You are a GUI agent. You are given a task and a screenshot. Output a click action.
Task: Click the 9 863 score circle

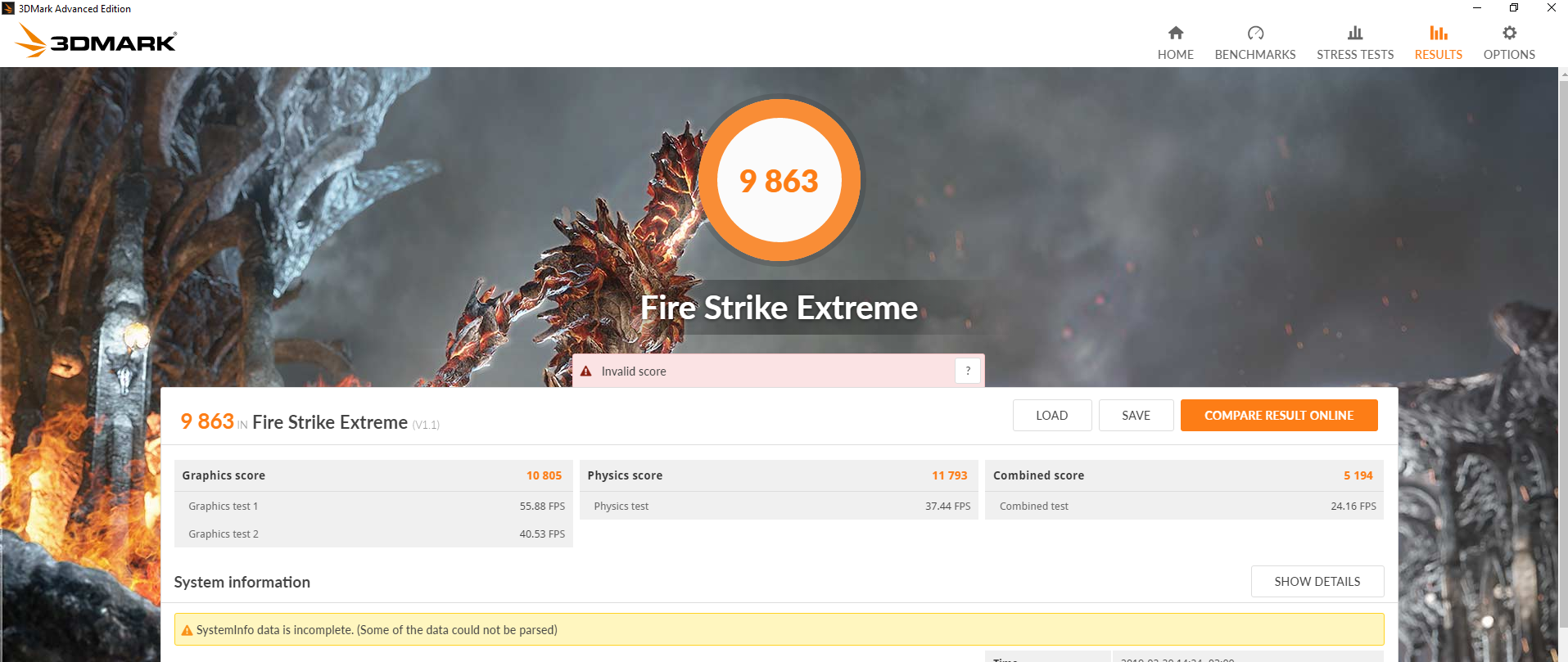pos(779,180)
